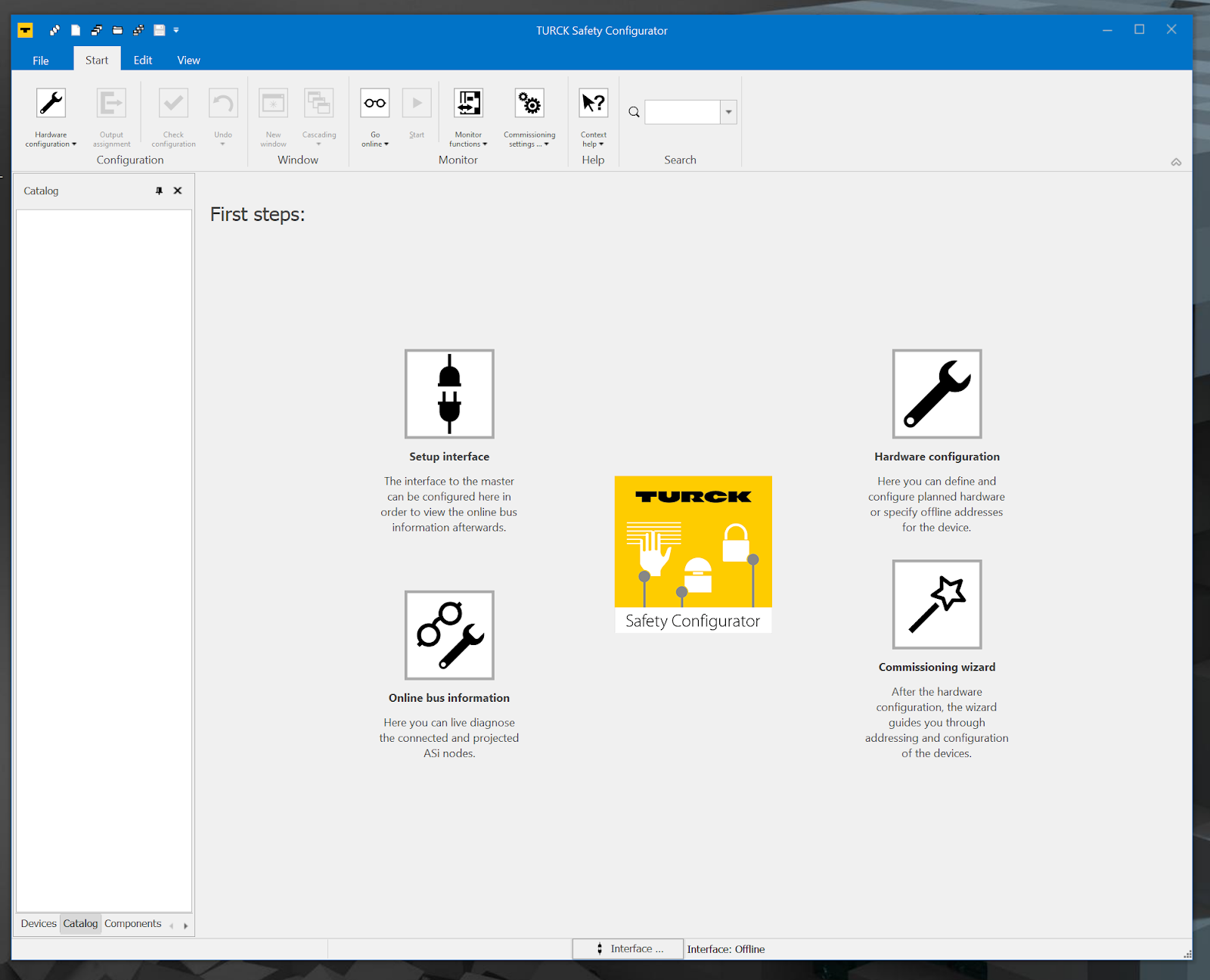Click the search magnifier icon
This screenshot has height=980, width=1210.
pos(634,112)
